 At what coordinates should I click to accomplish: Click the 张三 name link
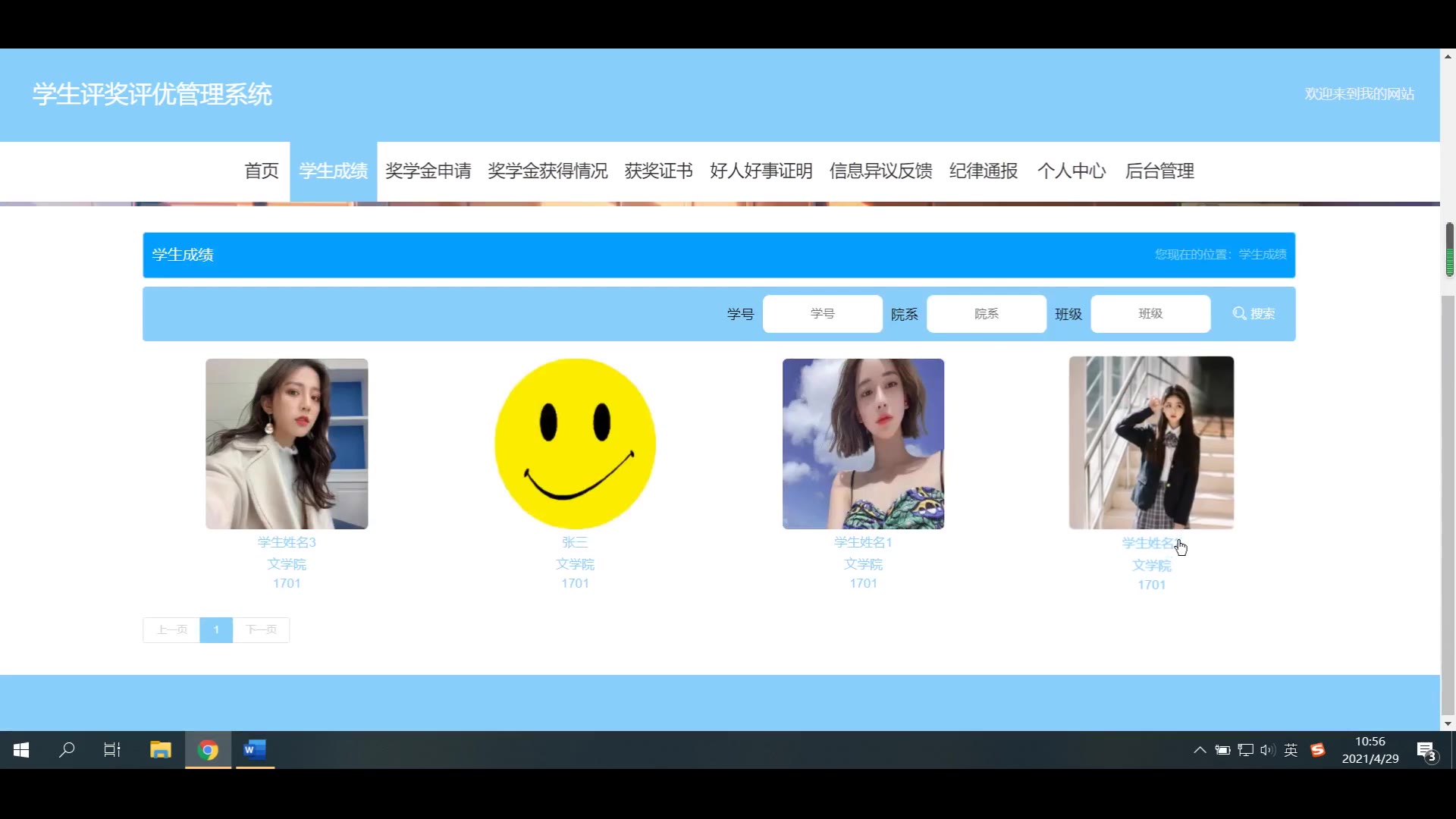pos(575,542)
